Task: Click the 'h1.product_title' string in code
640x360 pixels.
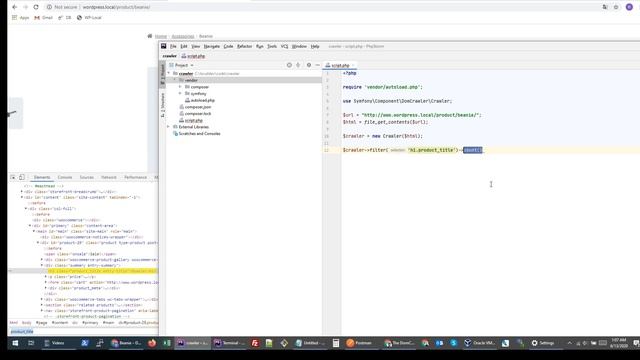Action: (x=431, y=150)
